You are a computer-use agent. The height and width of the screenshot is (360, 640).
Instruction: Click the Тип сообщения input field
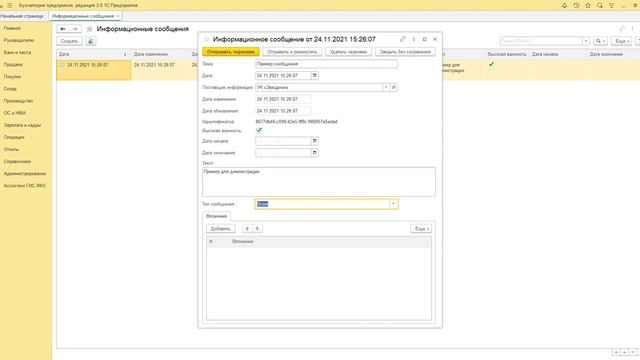click(x=322, y=204)
